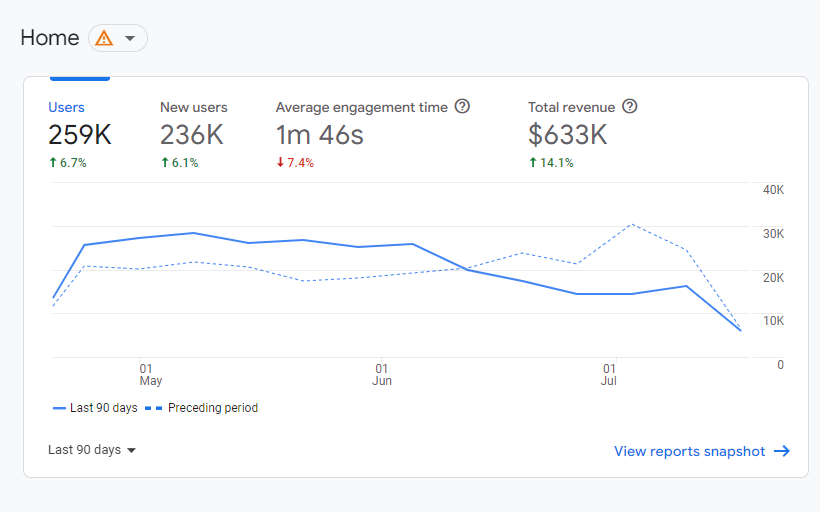This screenshot has height=512, width=820.
Task: Click the 01 Jun date marker on chart
Action: [382, 374]
